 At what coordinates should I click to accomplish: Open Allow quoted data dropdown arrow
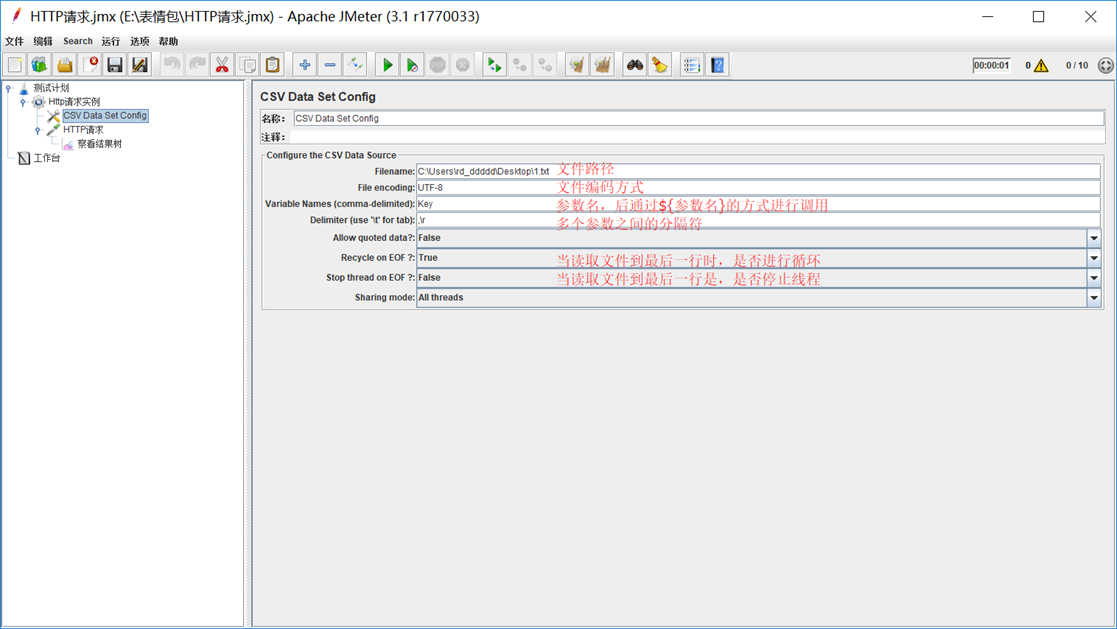click(x=1093, y=238)
